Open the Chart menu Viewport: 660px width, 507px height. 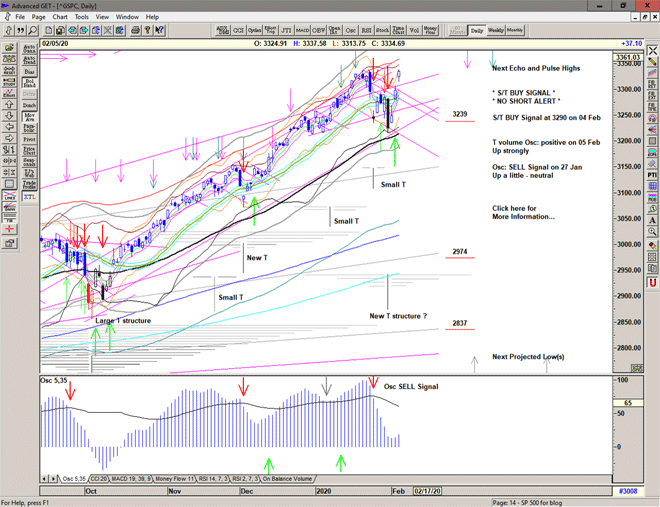(60, 17)
